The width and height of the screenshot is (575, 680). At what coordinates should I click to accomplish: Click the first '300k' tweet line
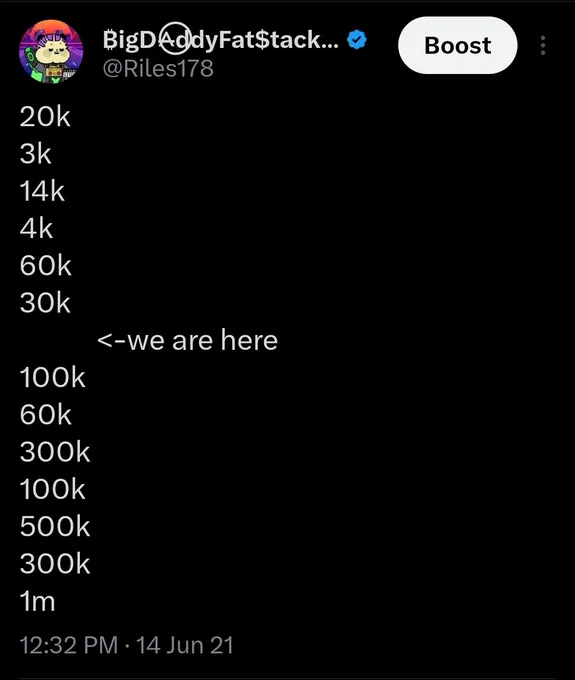55,452
